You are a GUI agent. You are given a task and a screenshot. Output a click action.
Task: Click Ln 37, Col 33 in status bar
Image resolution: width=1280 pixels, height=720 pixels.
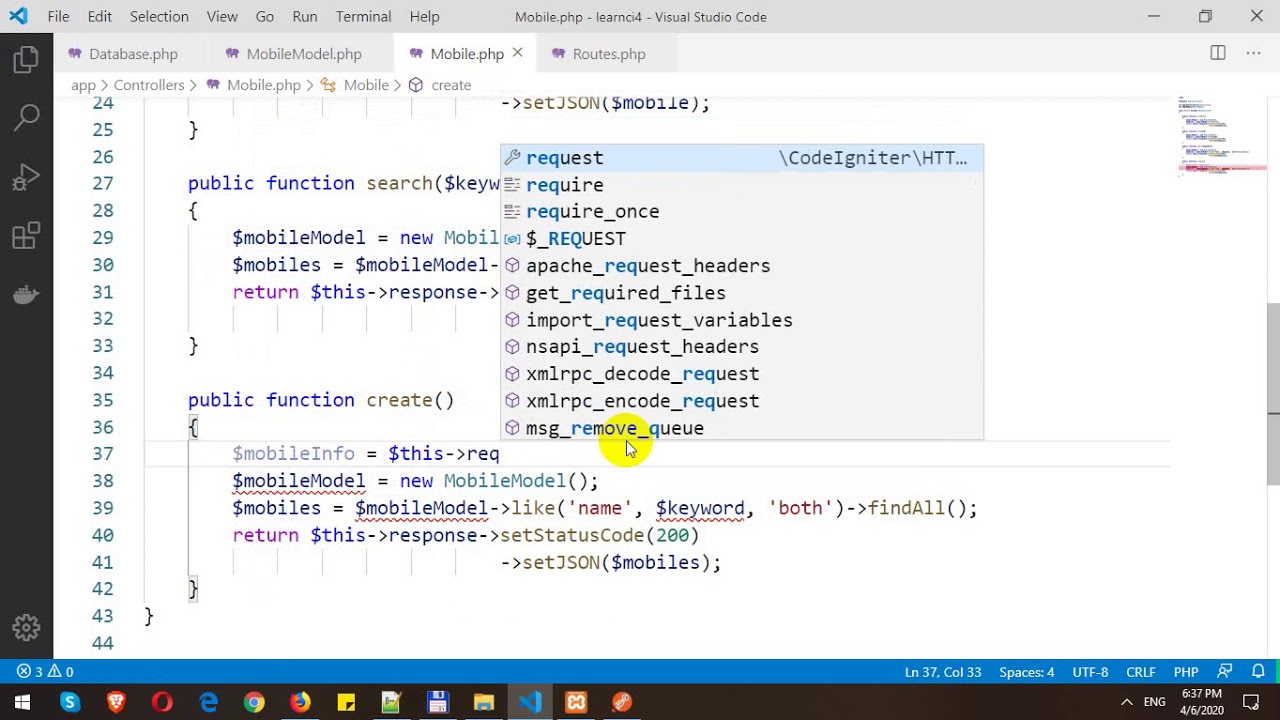pyautogui.click(x=942, y=672)
